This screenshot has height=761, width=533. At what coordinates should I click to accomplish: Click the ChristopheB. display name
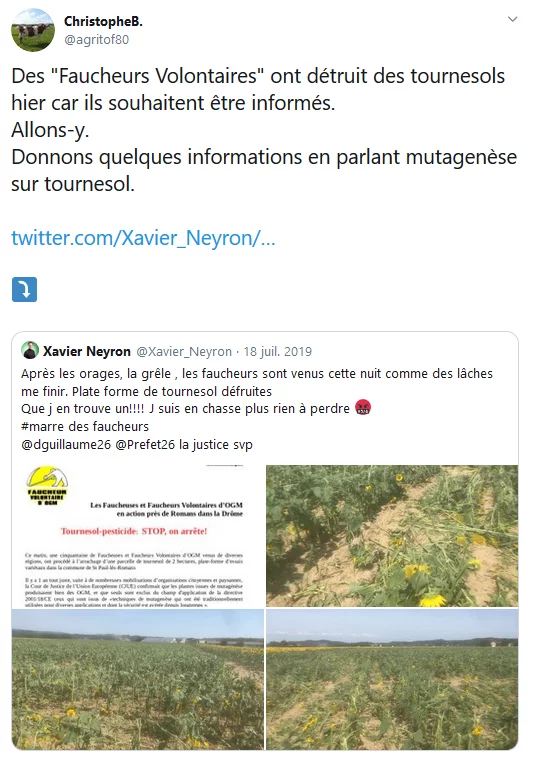pyautogui.click(x=103, y=21)
